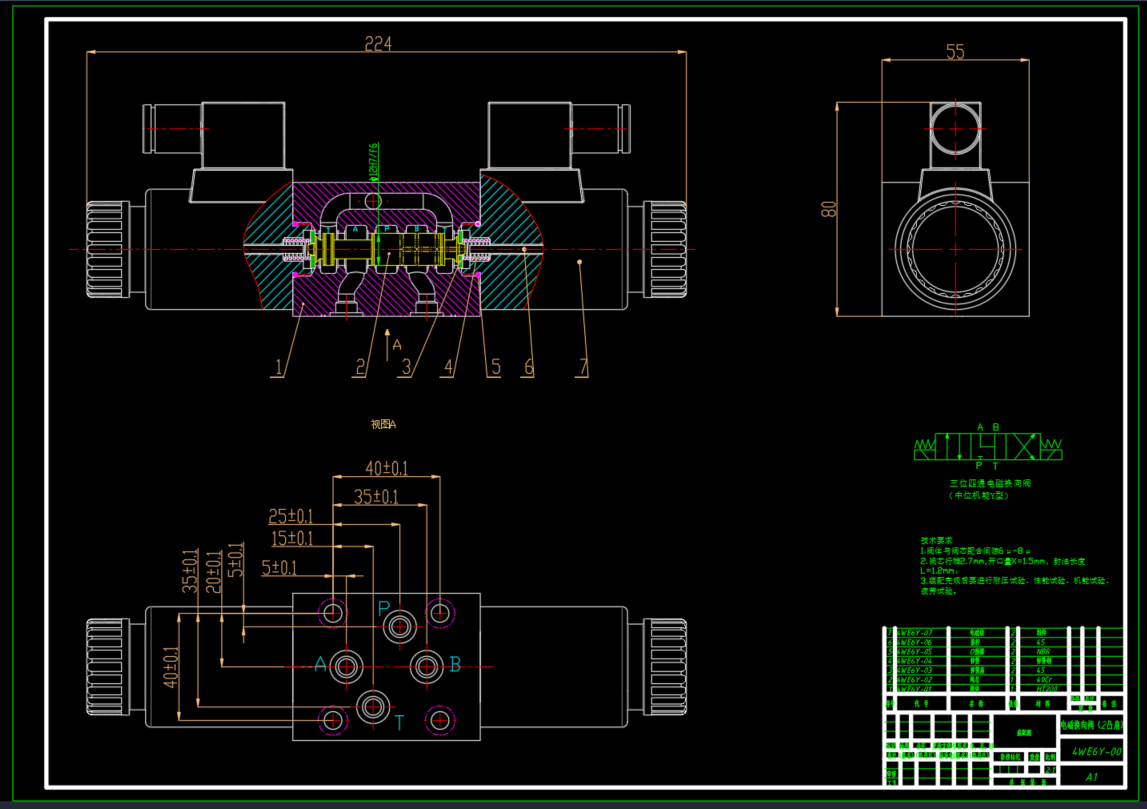Select the A1 sheet size cell
The image size is (1147, 809).
(x=1091, y=777)
